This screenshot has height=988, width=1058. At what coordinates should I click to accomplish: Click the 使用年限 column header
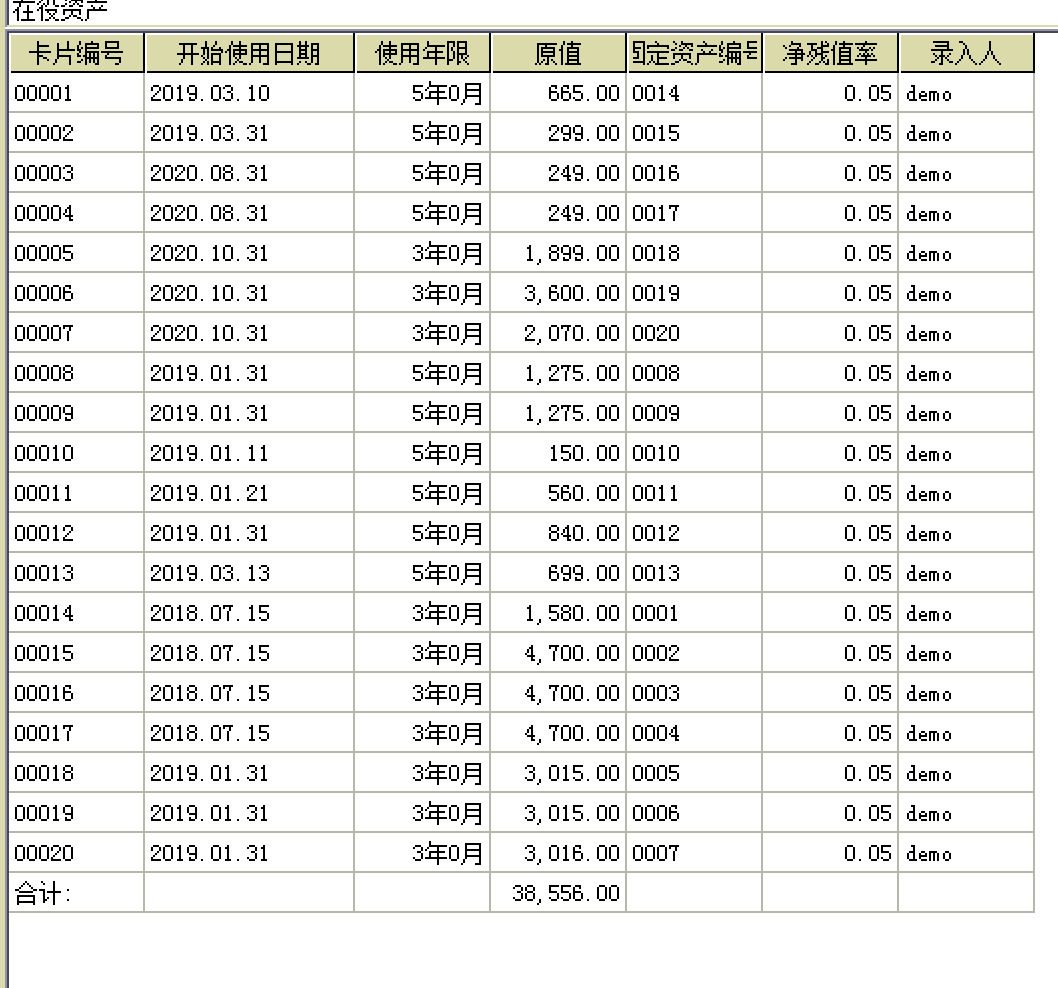[422, 53]
